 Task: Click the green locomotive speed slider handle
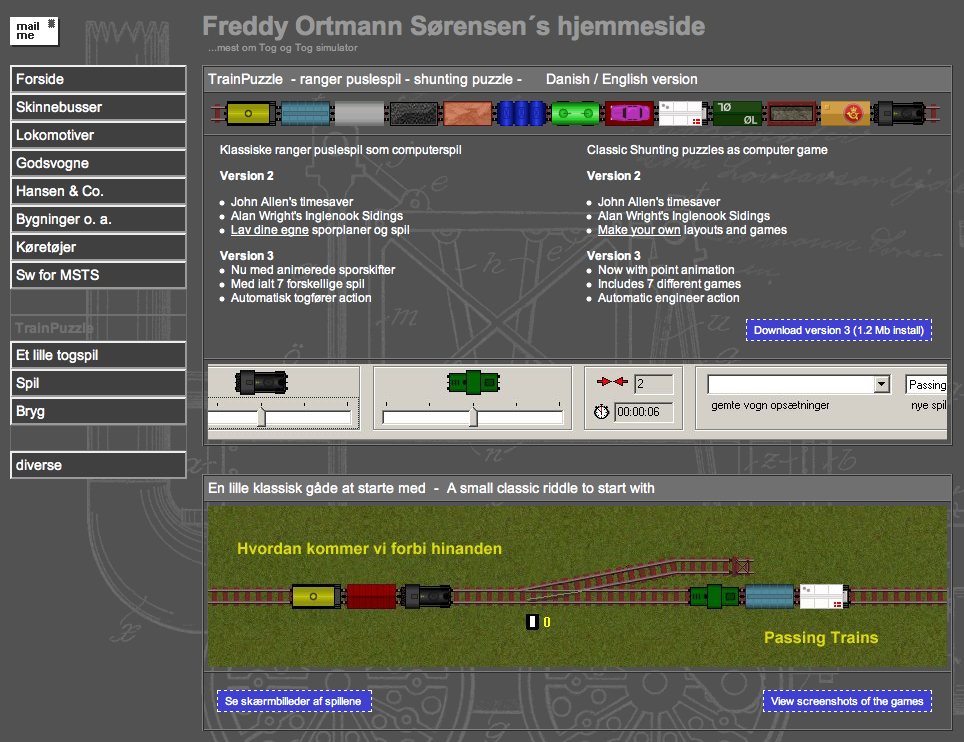tap(473, 417)
